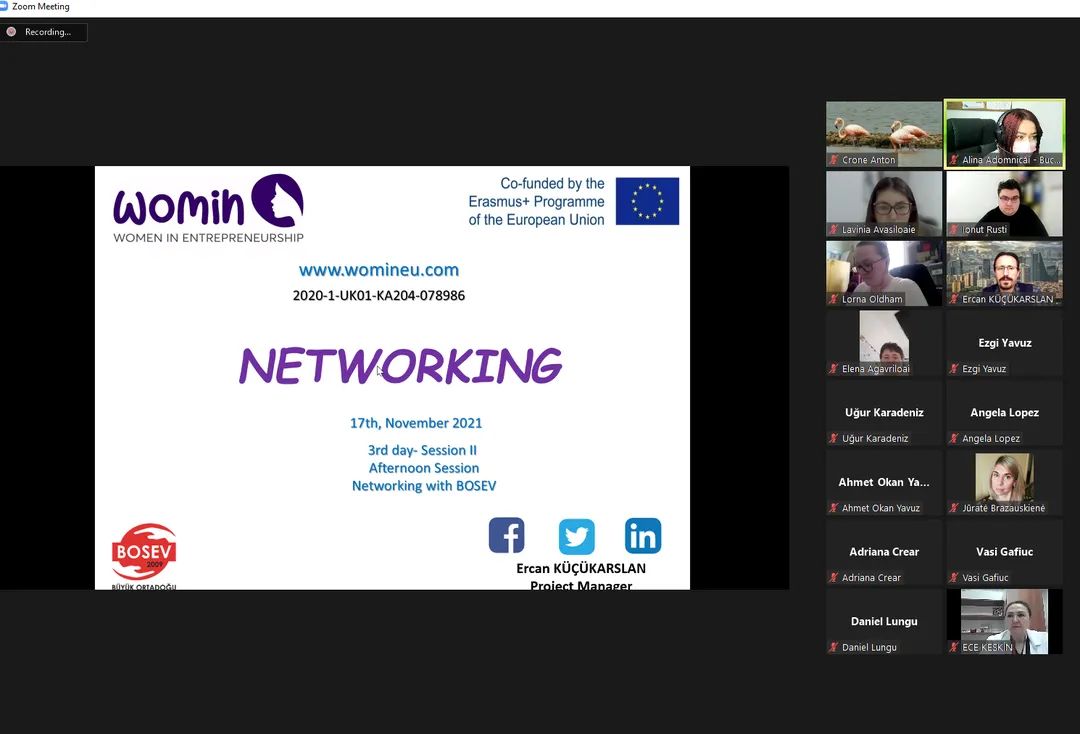
Task: Click the European Union flag image
Action: (647, 201)
